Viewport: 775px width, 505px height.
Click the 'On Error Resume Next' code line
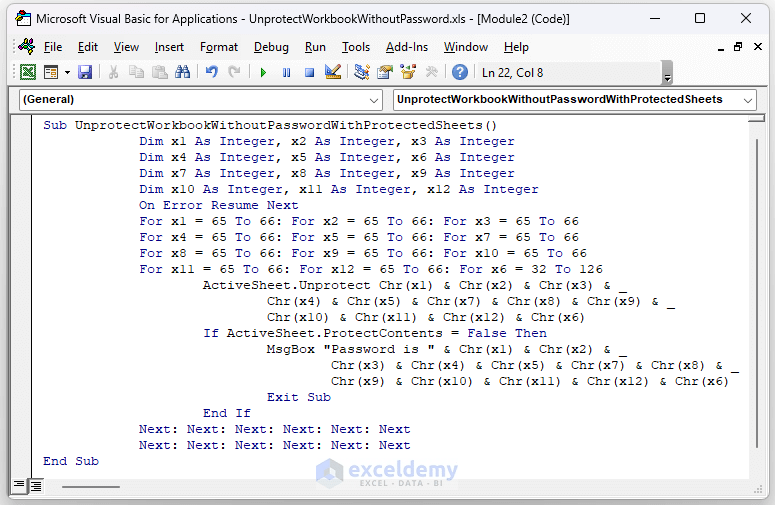point(218,205)
